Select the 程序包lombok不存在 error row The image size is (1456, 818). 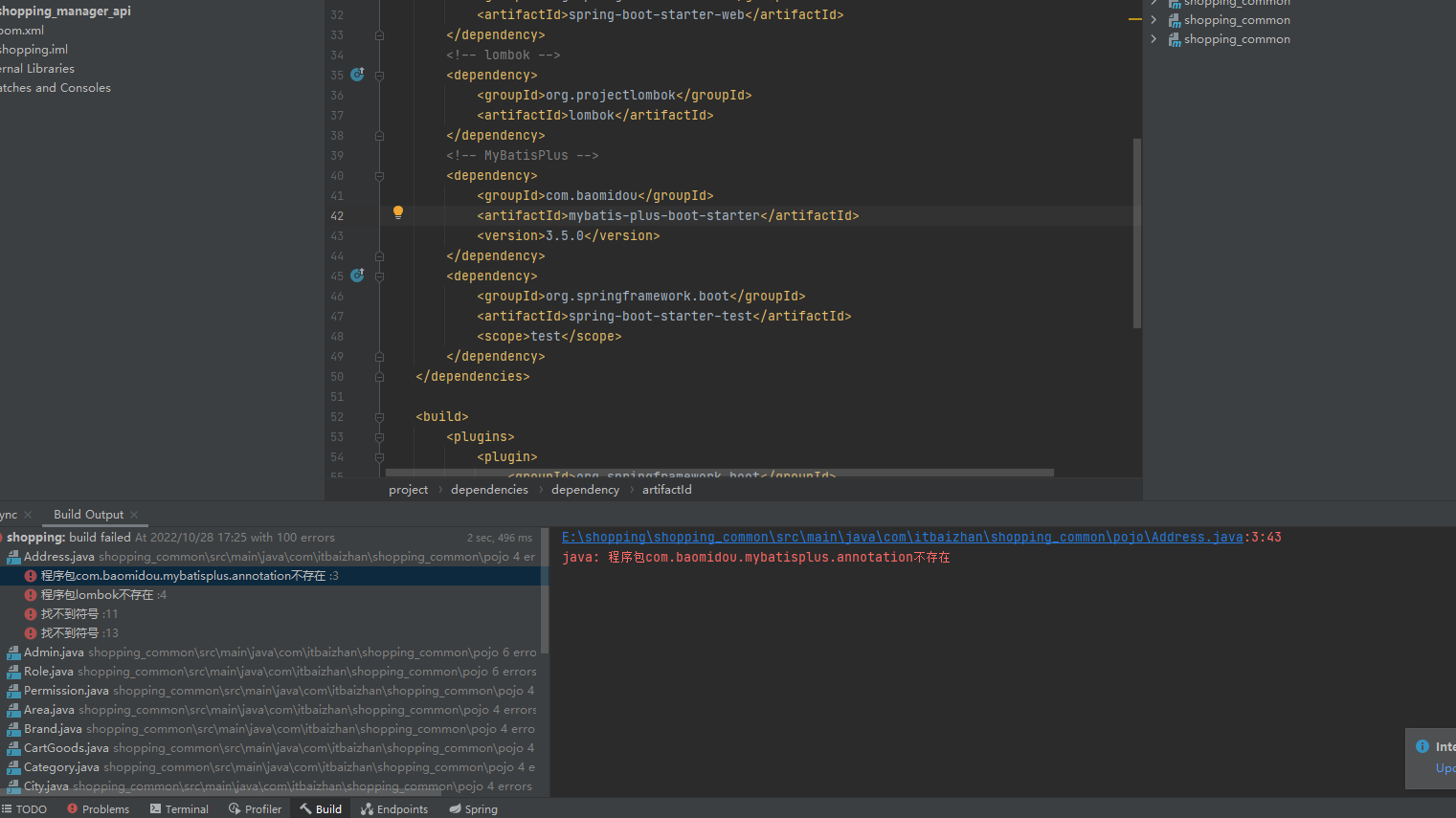pyautogui.click(x=268, y=595)
